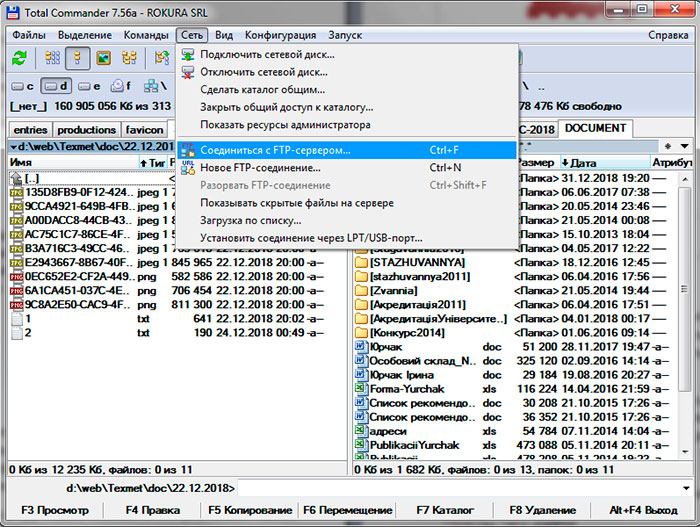Click the New FTP connection URL icon

click(188, 168)
